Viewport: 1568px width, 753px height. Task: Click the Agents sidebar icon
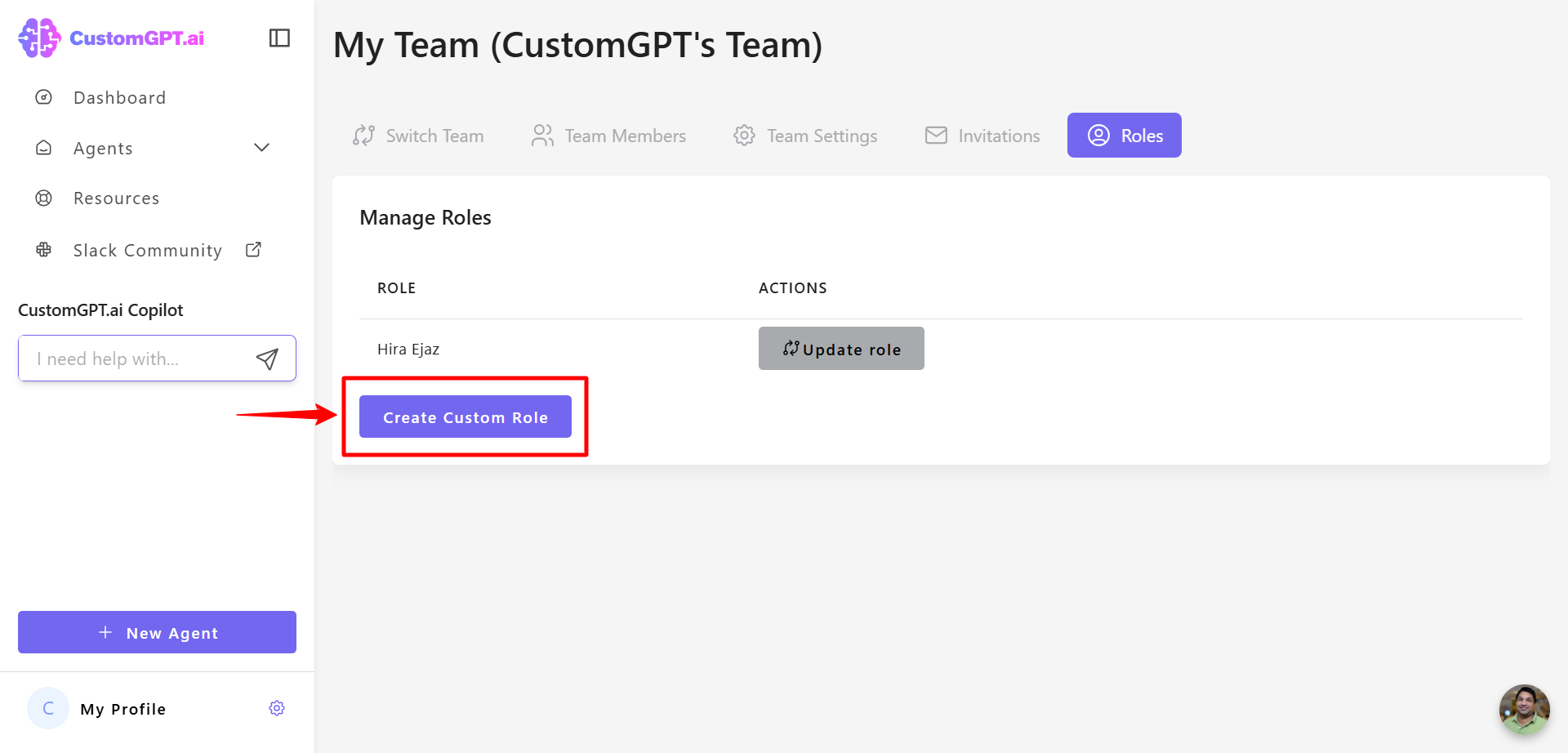point(44,148)
